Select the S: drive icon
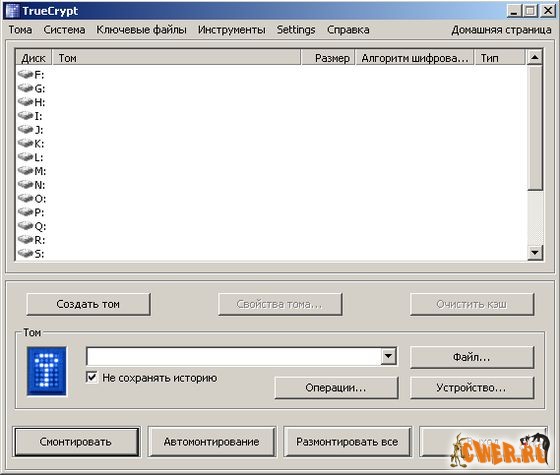The image size is (560, 475). tap(25, 253)
